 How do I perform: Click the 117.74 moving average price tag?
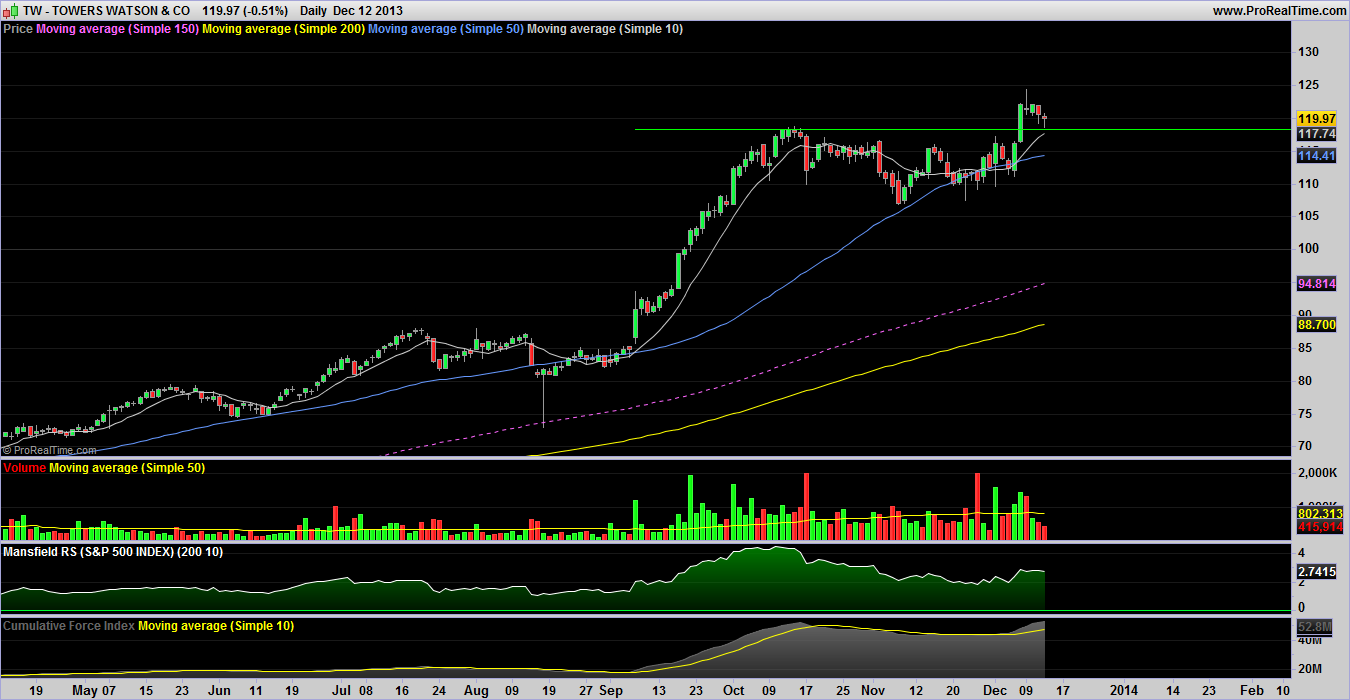point(1316,133)
